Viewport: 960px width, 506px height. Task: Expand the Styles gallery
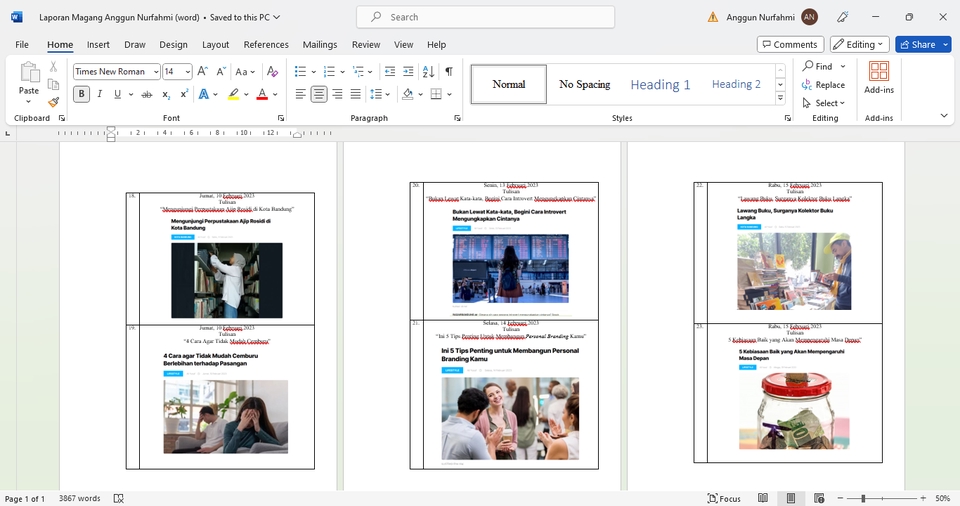(781, 98)
